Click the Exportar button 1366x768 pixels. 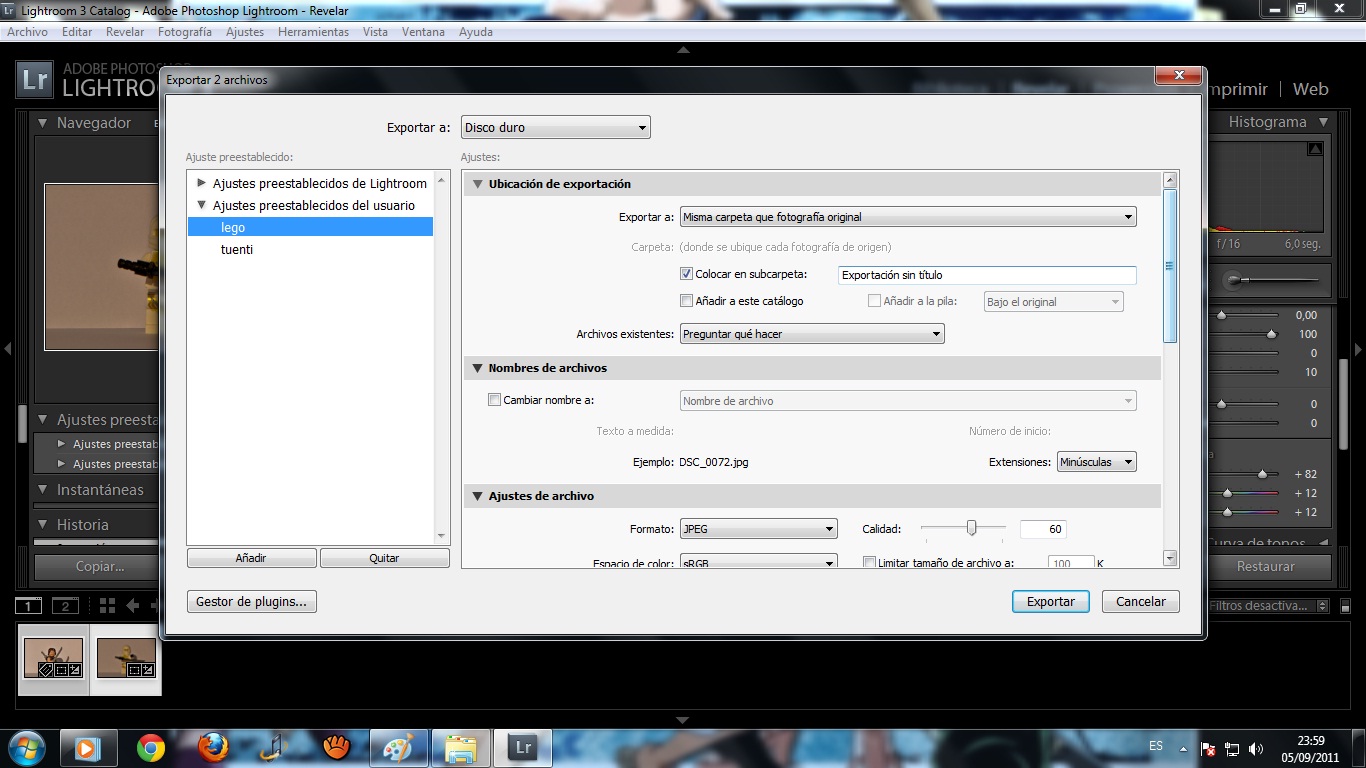(x=1051, y=601)
